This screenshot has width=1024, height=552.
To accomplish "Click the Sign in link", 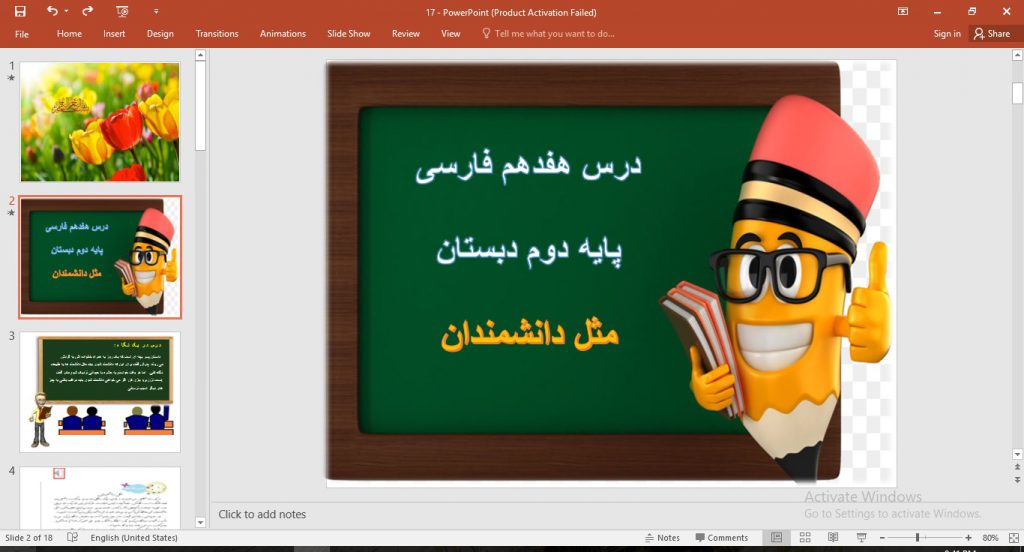I will tap(946, 33).
